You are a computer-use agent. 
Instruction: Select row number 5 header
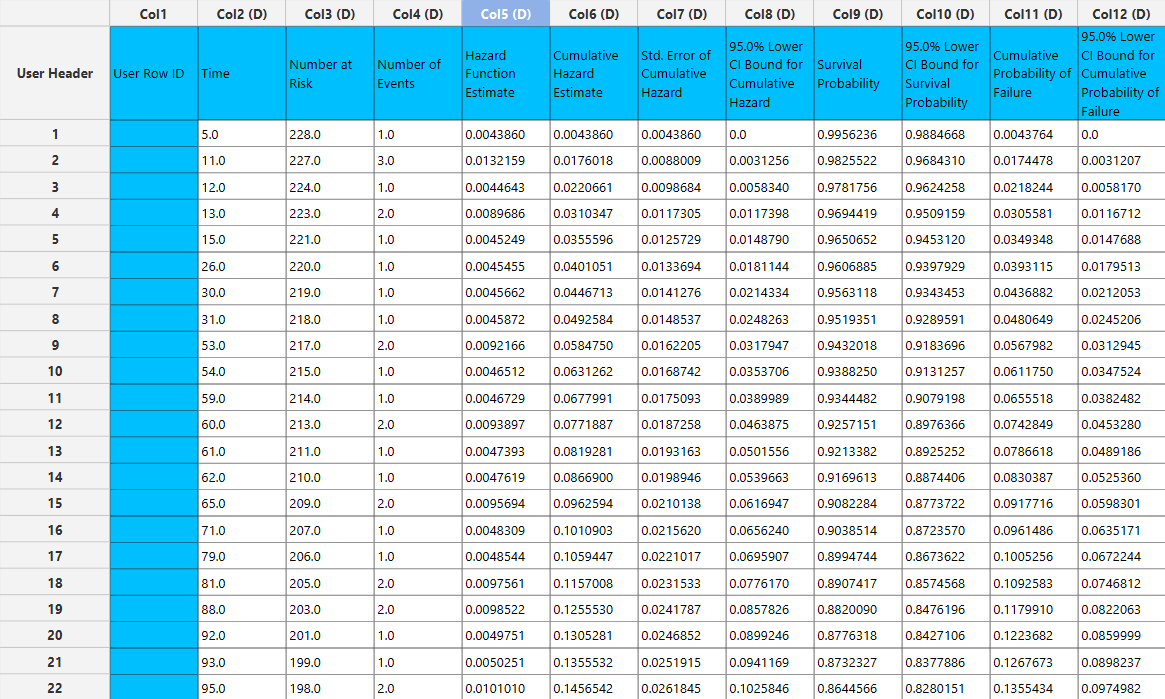pyautogui.click(x=55, y=239)
